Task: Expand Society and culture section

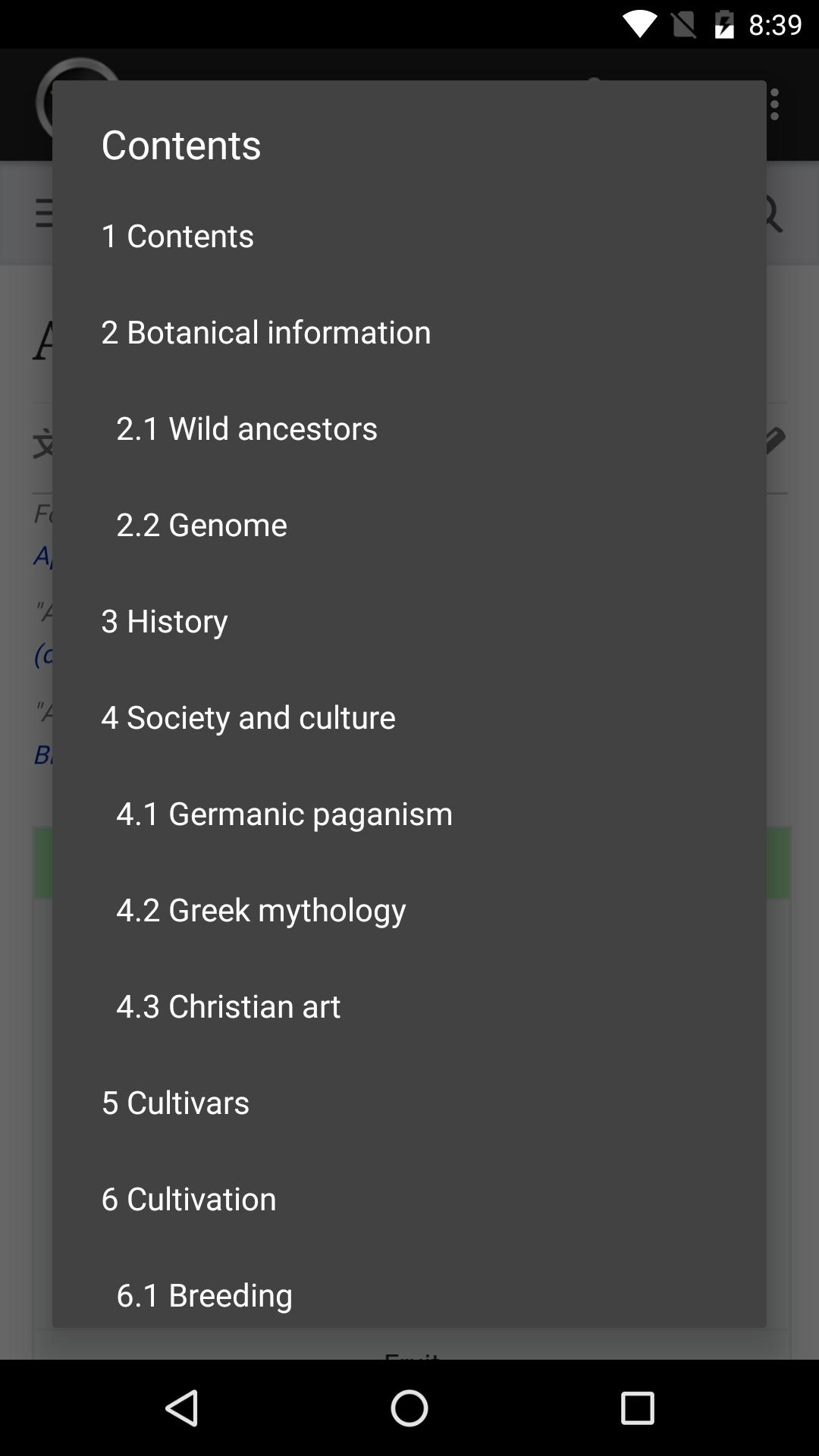Action: (x=248, y=717)
